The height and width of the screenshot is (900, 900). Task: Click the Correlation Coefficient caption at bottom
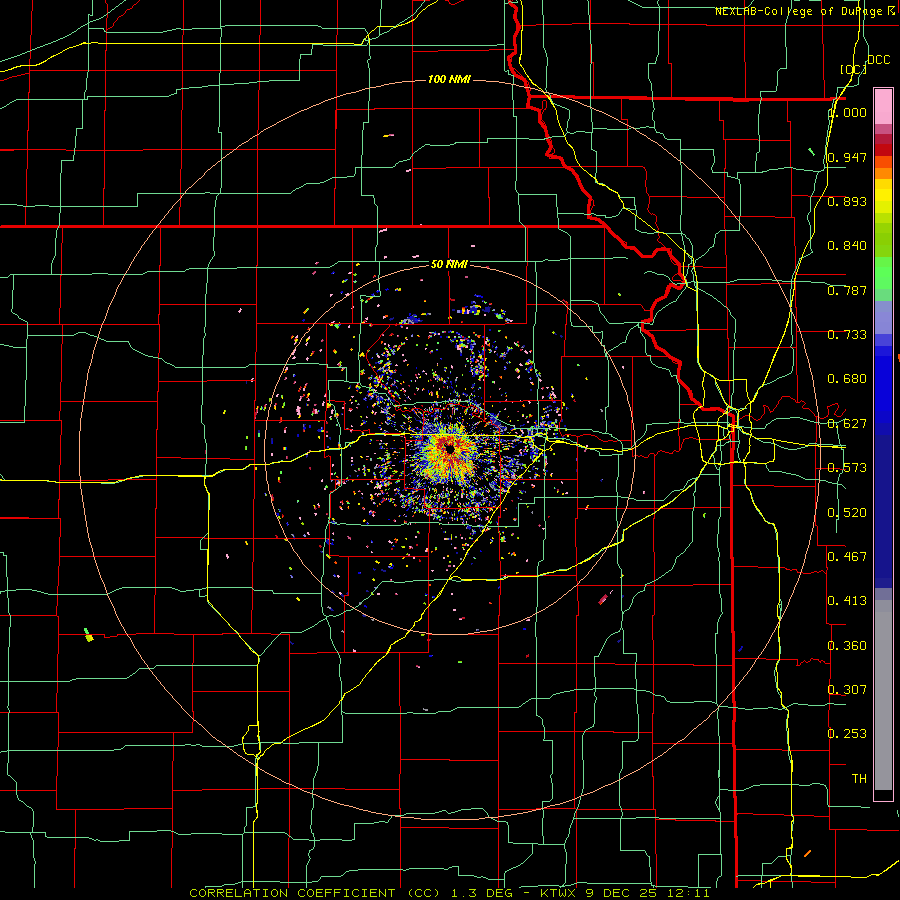[449, 893]
